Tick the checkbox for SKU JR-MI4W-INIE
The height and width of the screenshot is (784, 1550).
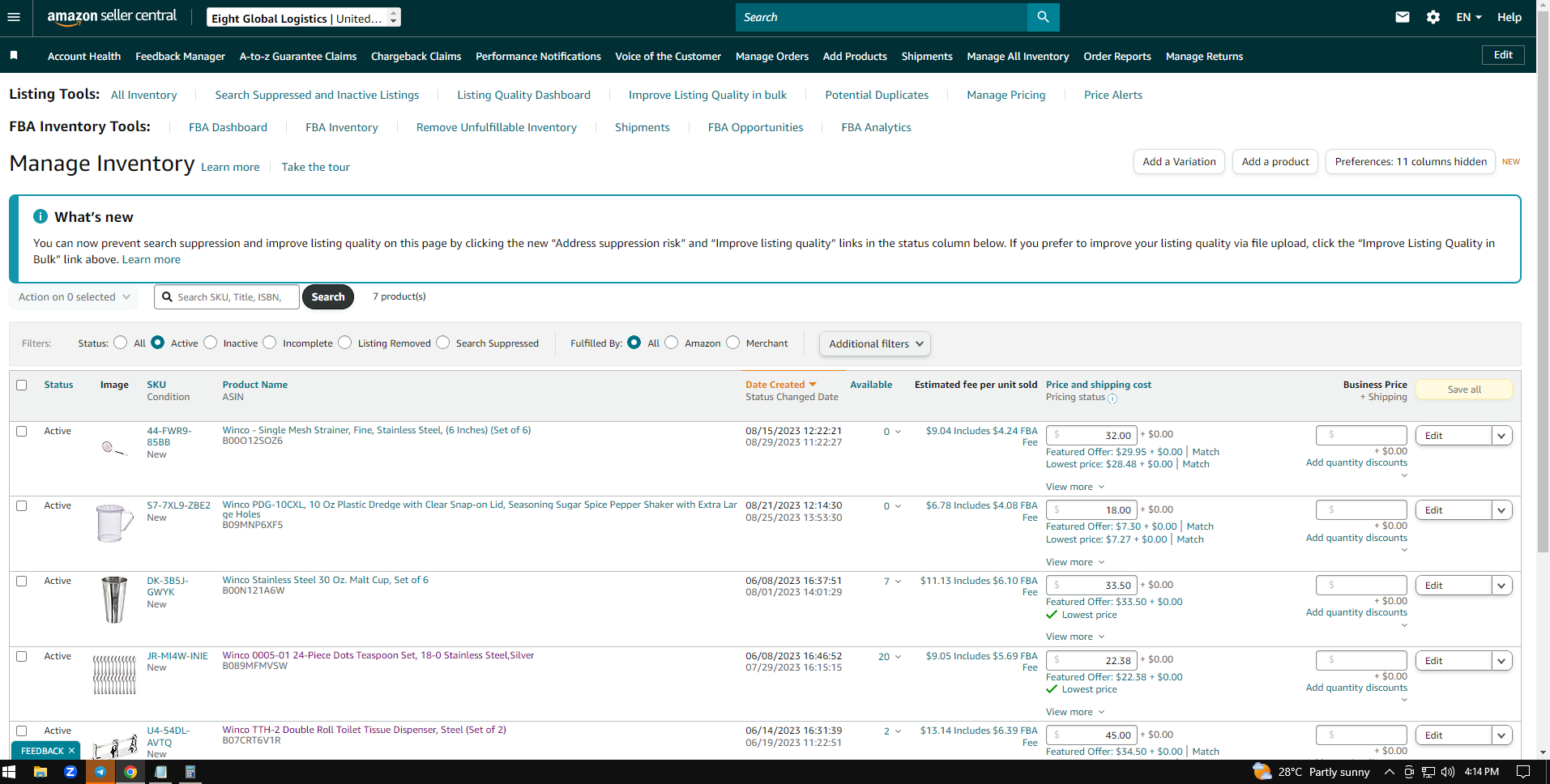22,656
